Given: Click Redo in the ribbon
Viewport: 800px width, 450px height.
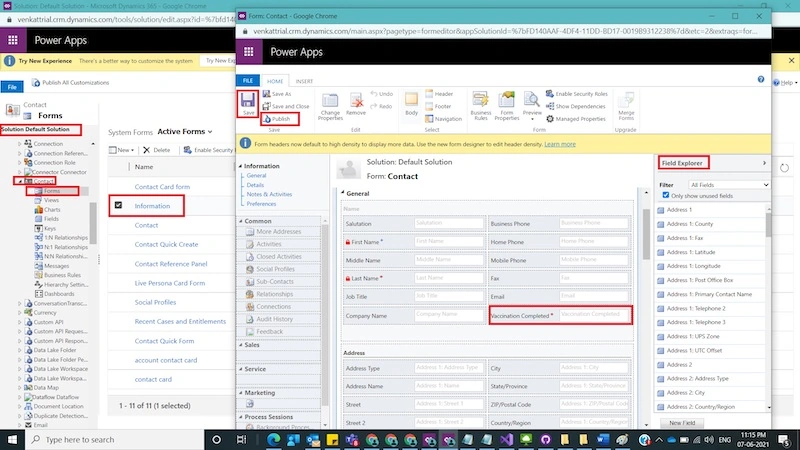Looking at the screenshot, I should tap(381, 106).
